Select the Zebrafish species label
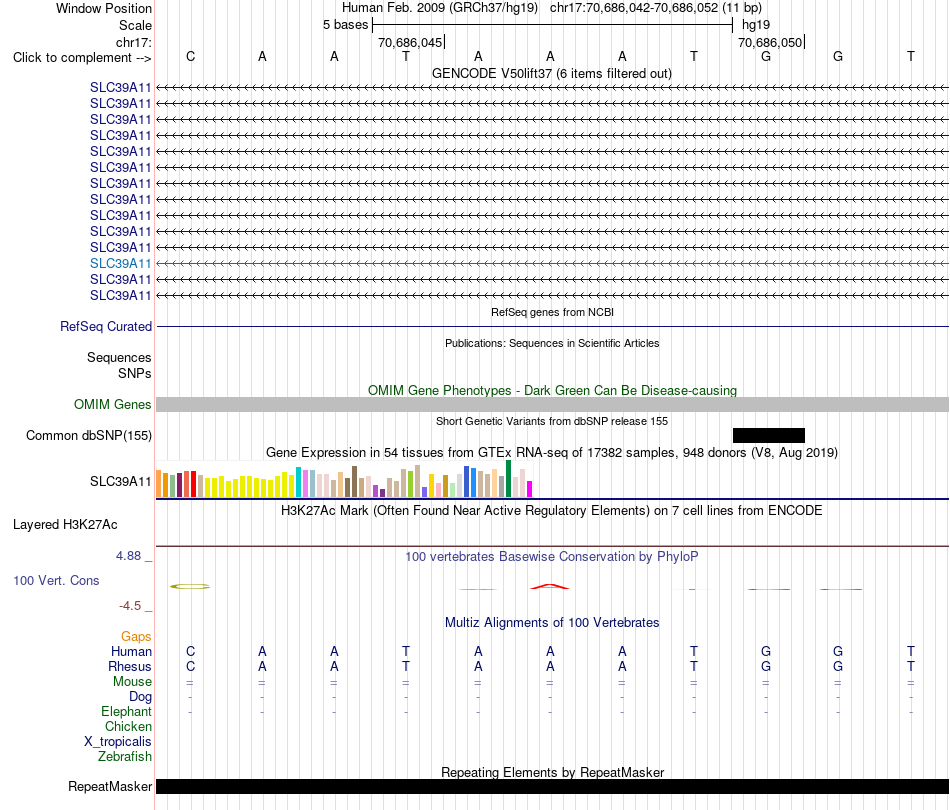 tap(125, 757)
